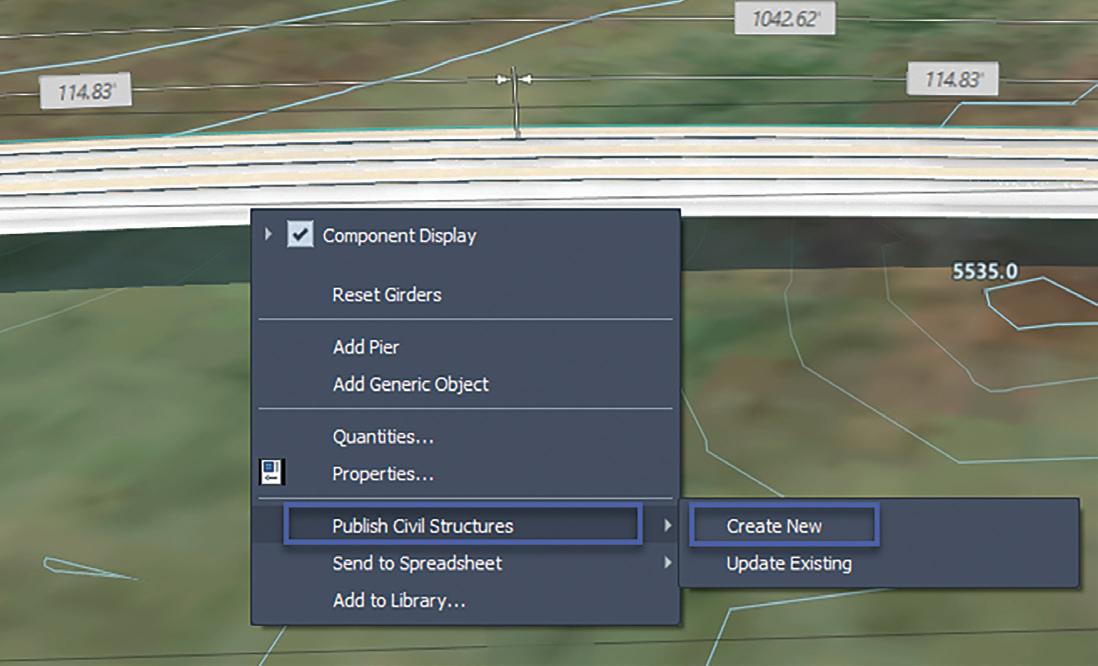Click the 5535.0 contour elevation label
1098x666 pixels.
(x=985, y=271)
